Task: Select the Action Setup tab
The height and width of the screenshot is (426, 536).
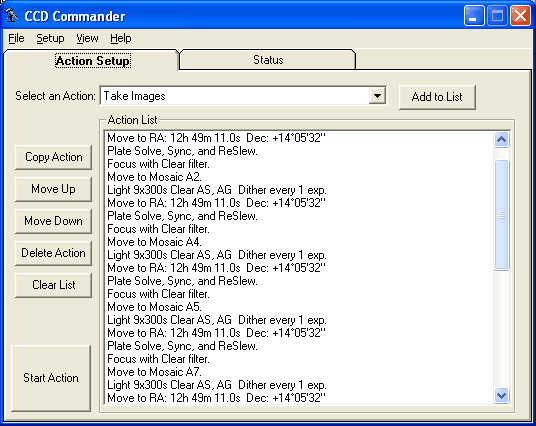Action: click(92, 61)
